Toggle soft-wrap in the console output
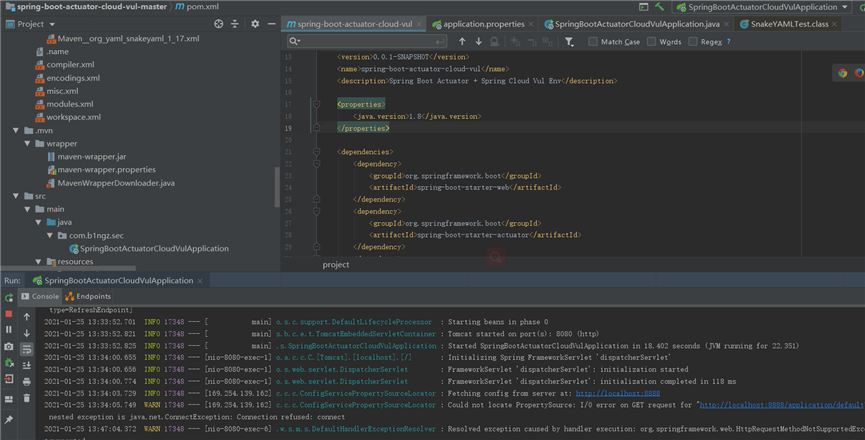 click(26, 349)
